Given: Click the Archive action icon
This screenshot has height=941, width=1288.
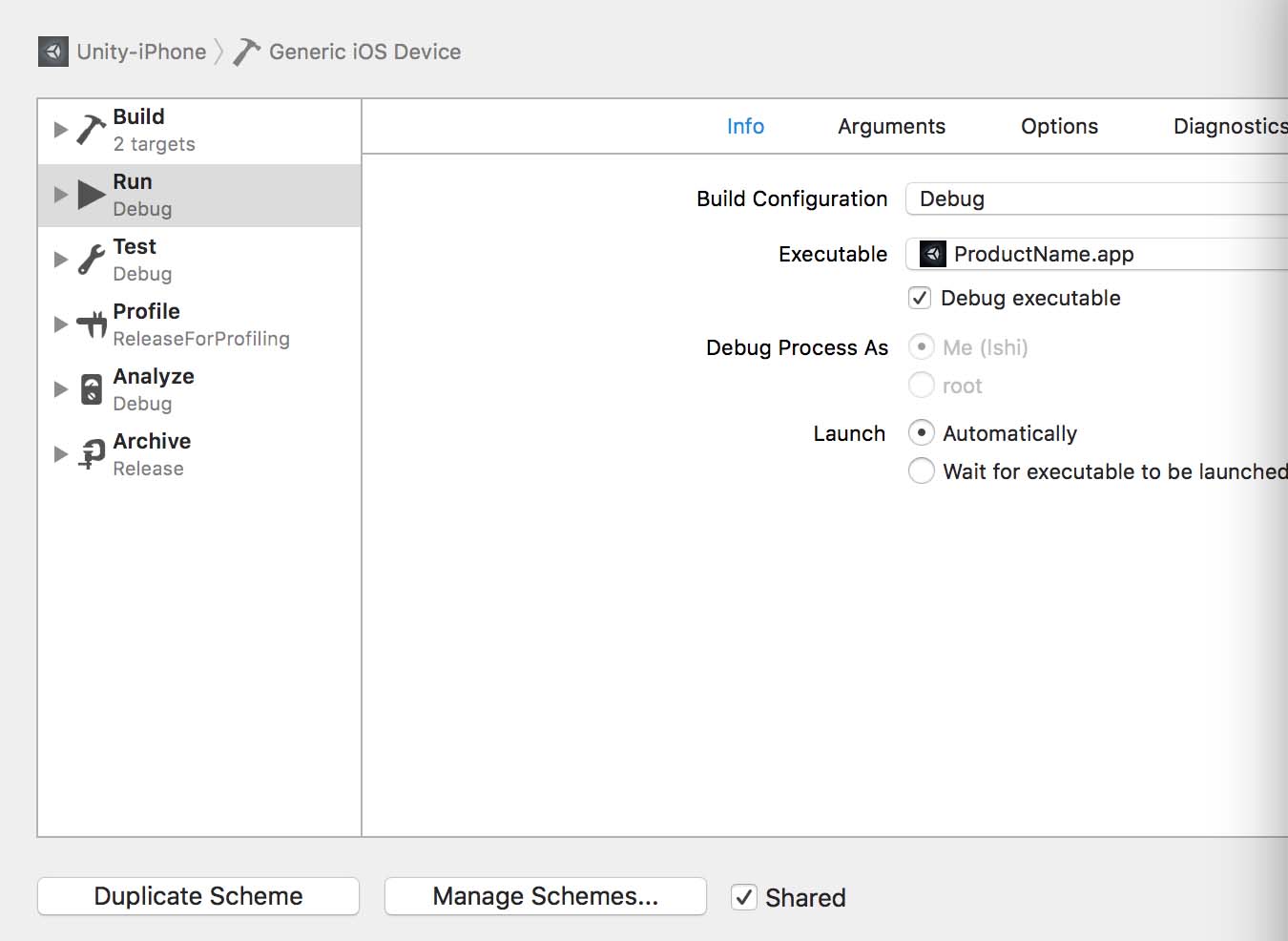Looking at the screenshot, I should 92,454.
